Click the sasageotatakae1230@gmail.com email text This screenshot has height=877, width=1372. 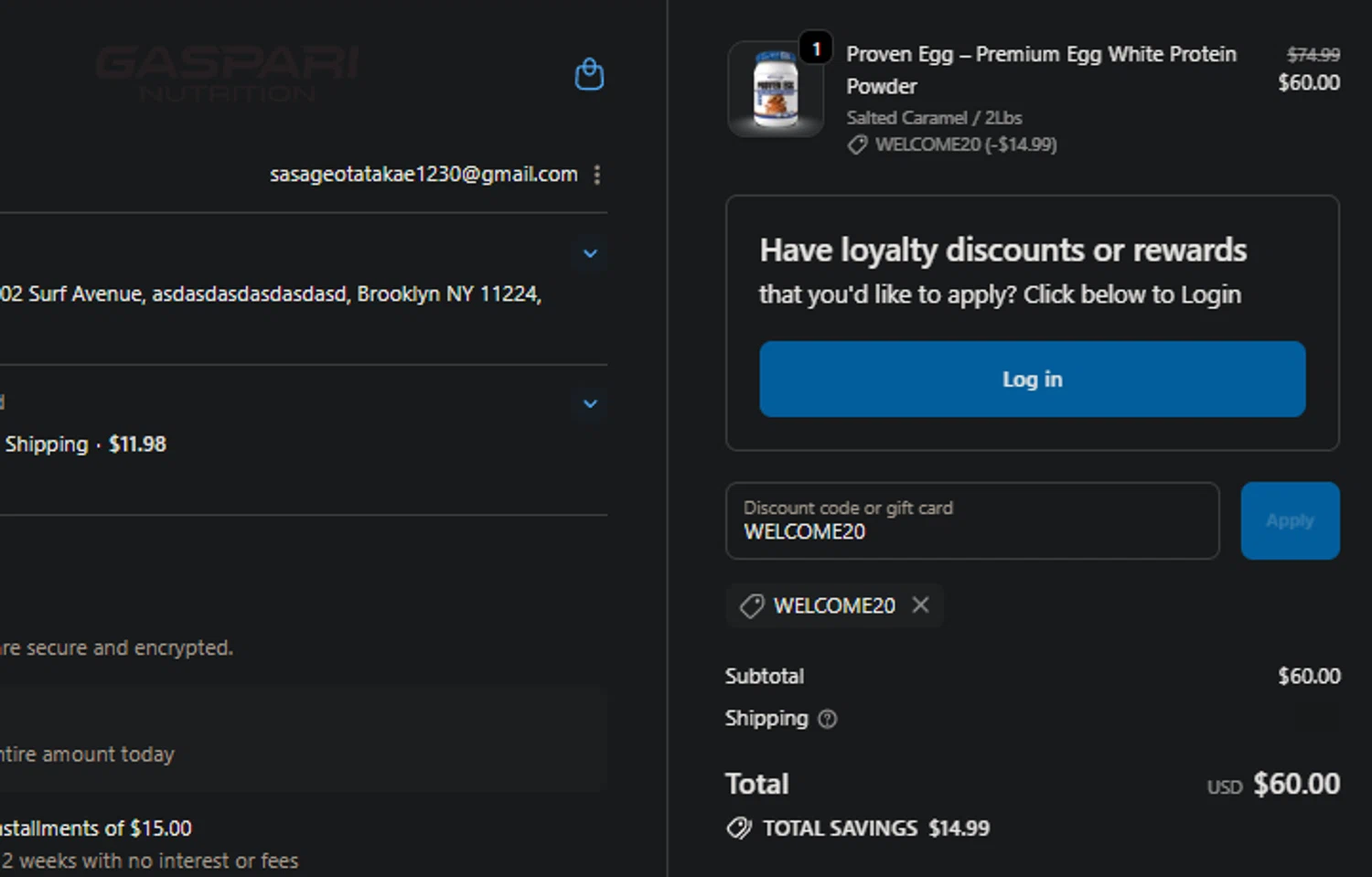[423, 174]
